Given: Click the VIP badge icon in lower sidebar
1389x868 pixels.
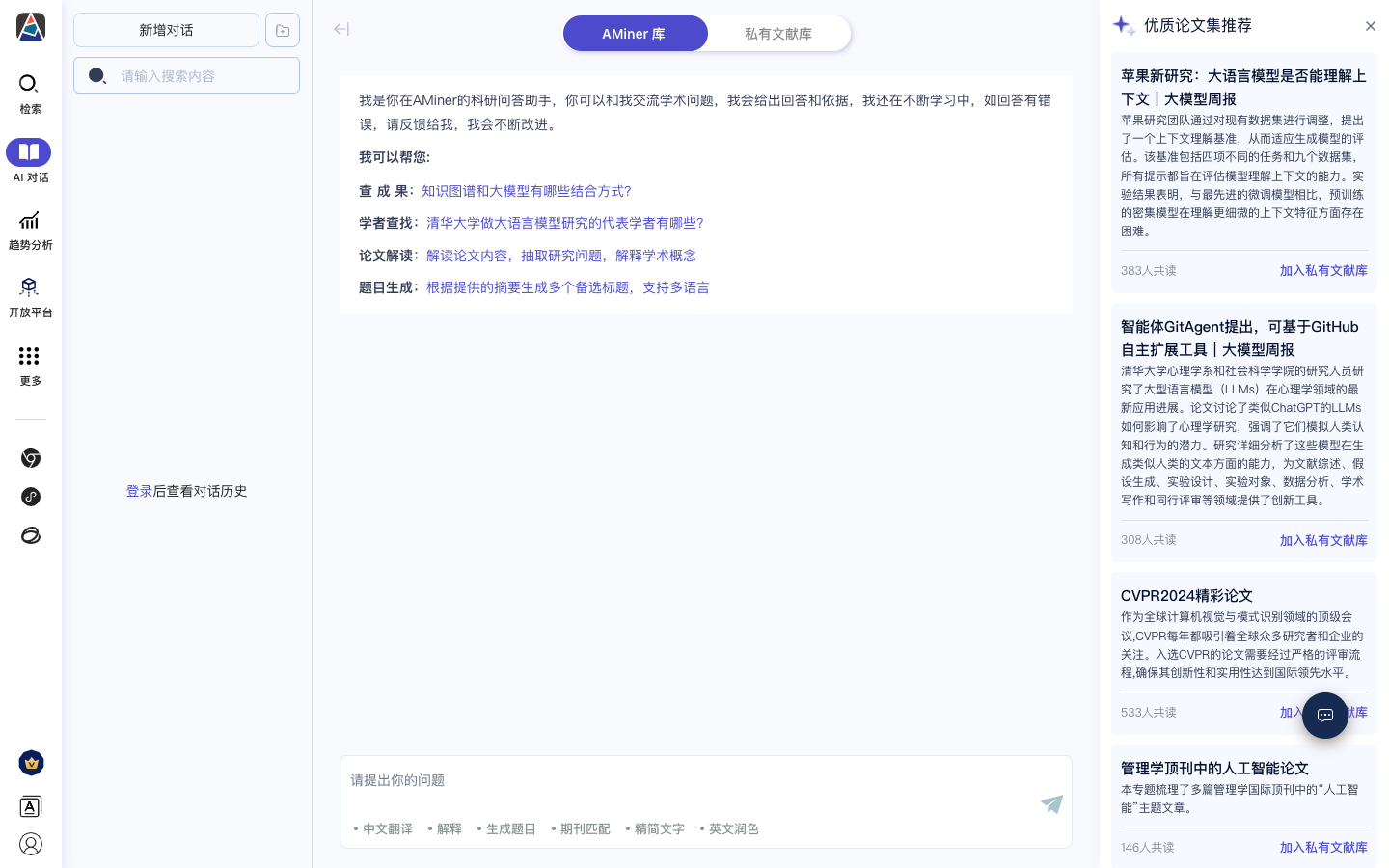Looking at the screenshot, I should 31,763.
